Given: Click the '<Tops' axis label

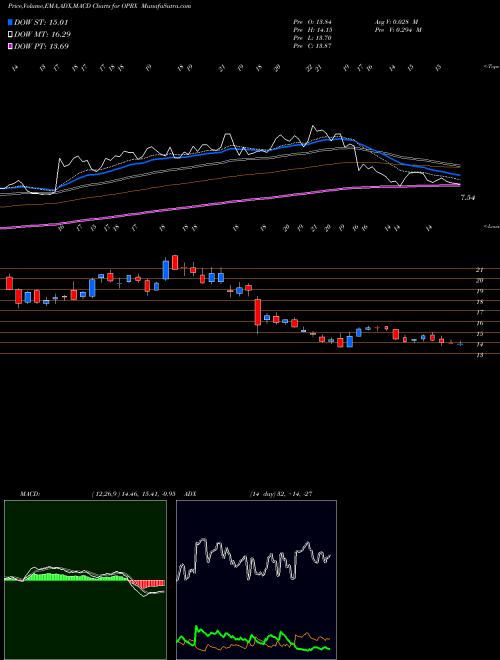Looking at the screenshot, I should (x=491, y=67).
